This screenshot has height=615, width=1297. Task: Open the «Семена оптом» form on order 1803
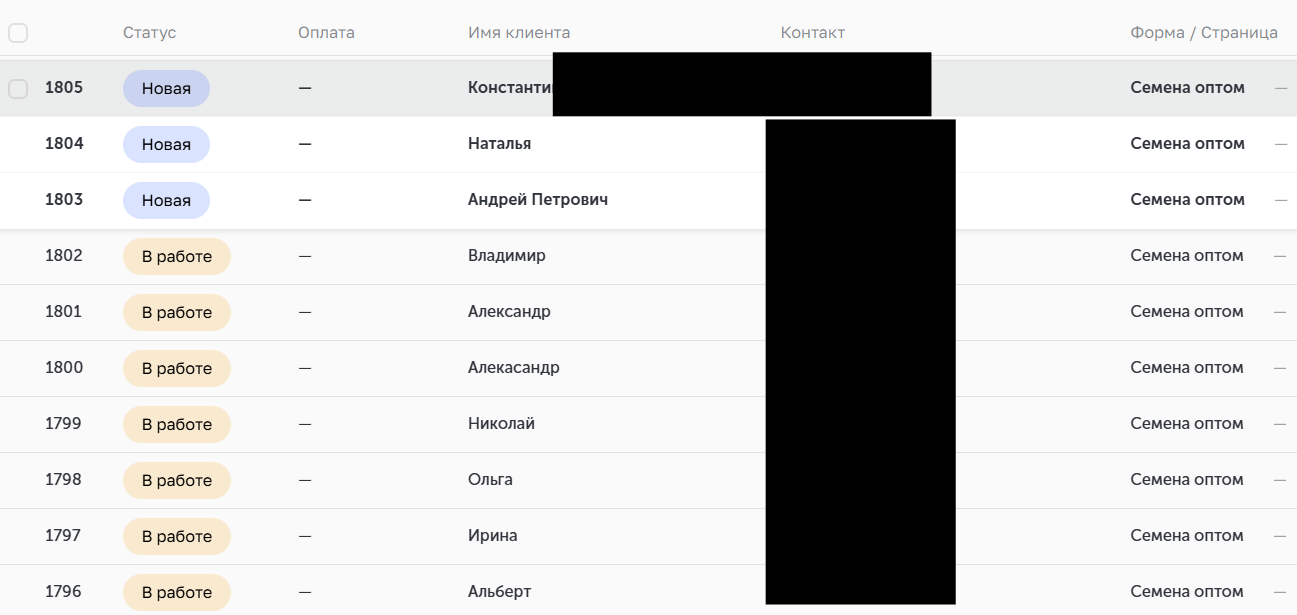click(x=1187, y=200)
